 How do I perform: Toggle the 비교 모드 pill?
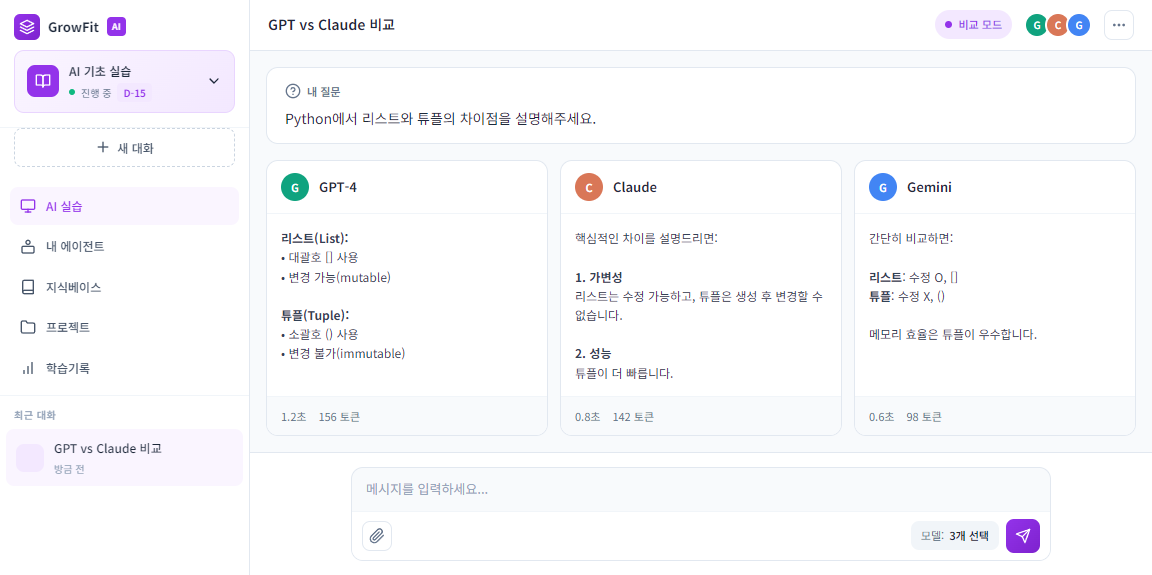pos(973,25)
